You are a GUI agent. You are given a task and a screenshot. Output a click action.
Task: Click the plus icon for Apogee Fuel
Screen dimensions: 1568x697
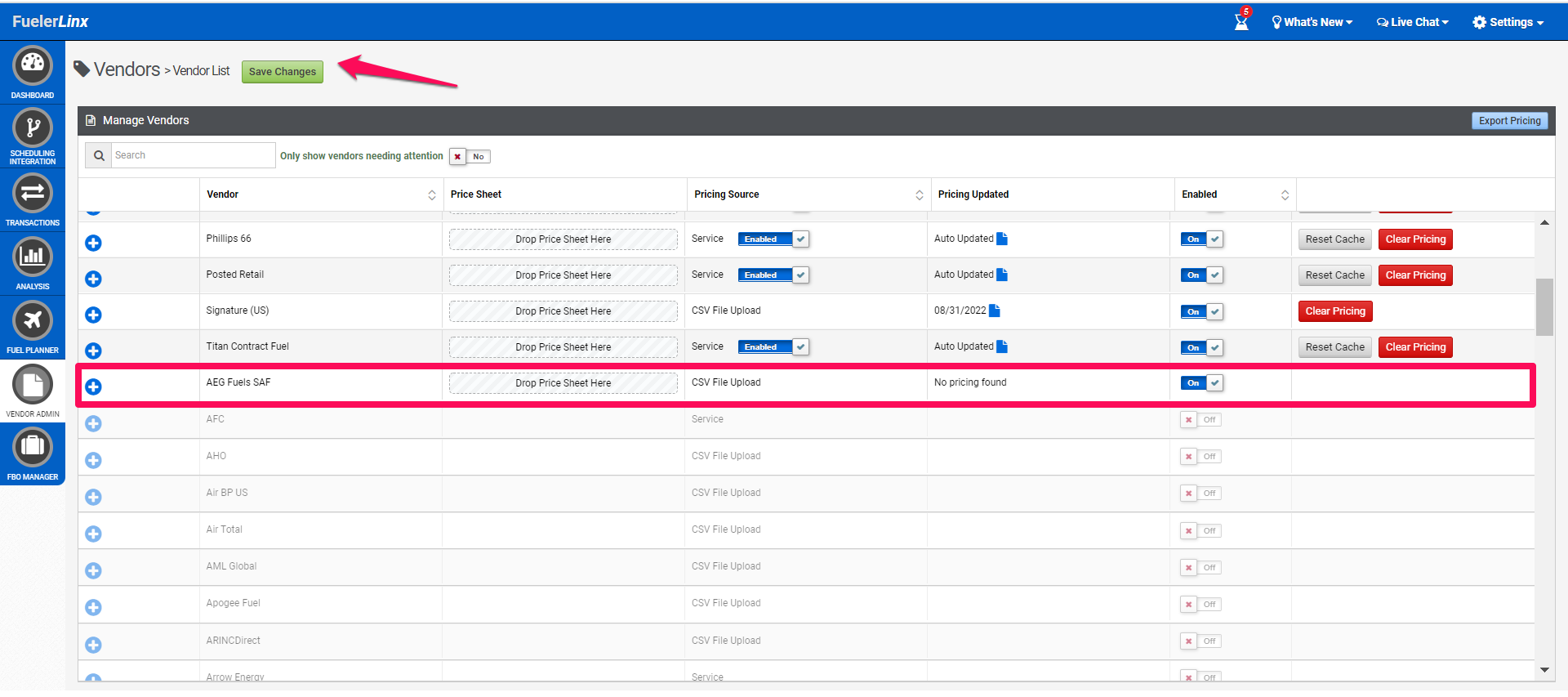pyautogui.click(x=94, y=607)
